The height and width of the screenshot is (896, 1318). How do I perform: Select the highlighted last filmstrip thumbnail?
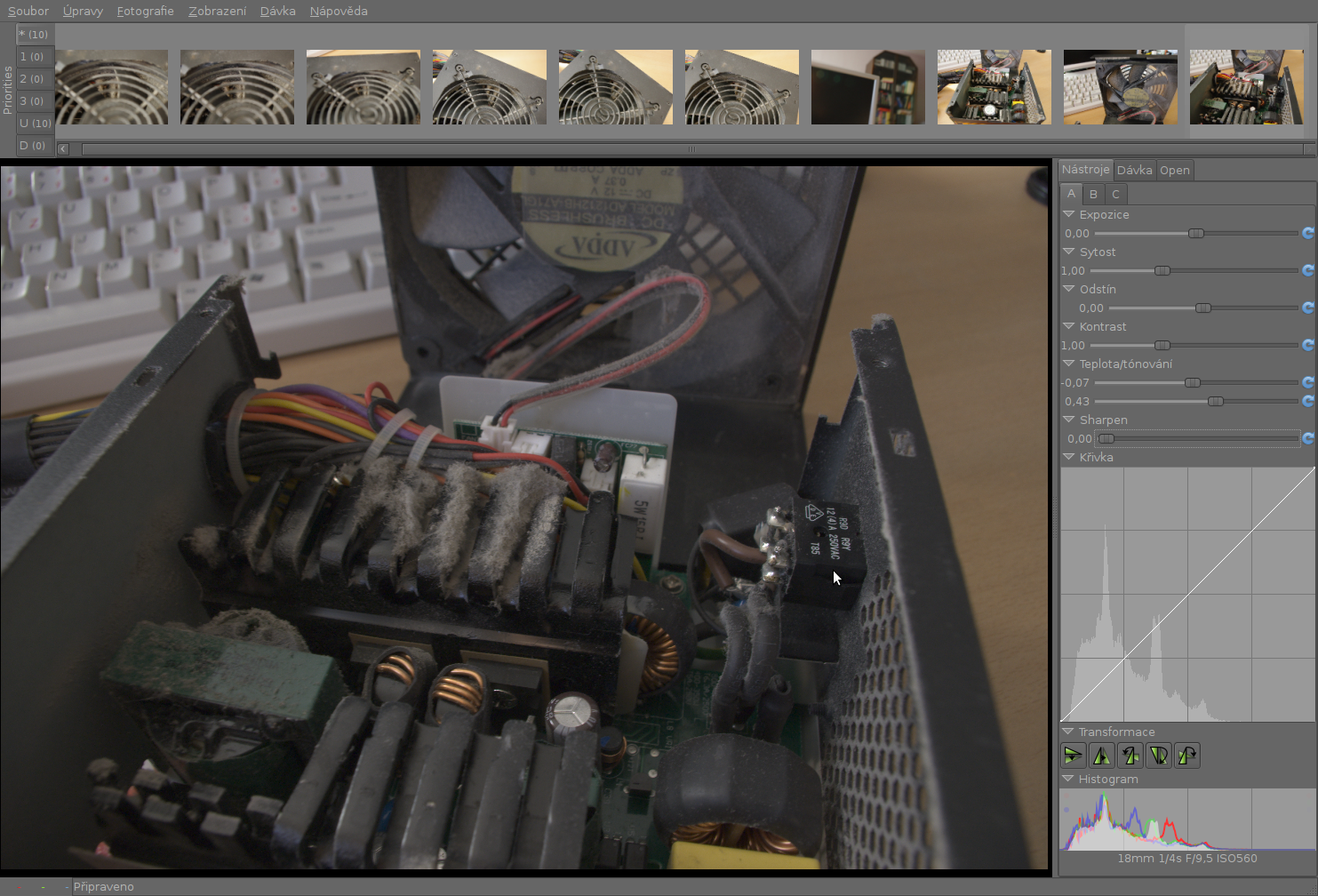[x=1247, y=87]
